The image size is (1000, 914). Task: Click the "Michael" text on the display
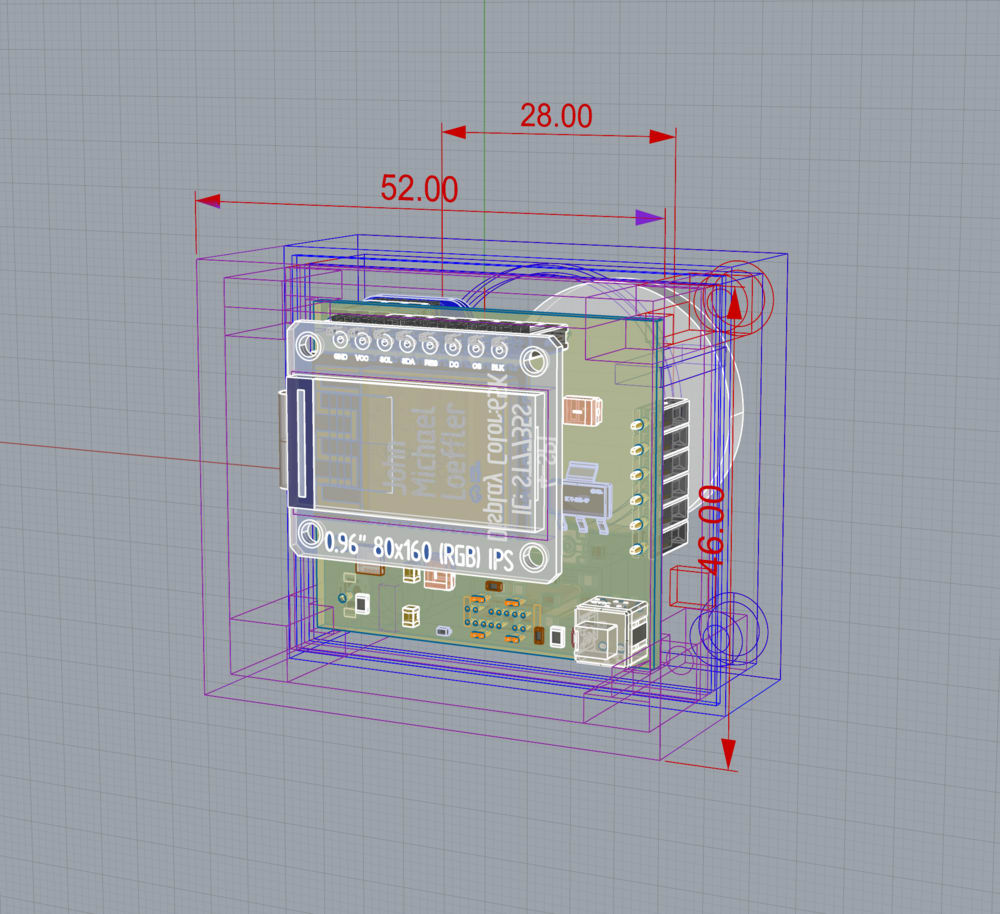click(x=423, y=452)
